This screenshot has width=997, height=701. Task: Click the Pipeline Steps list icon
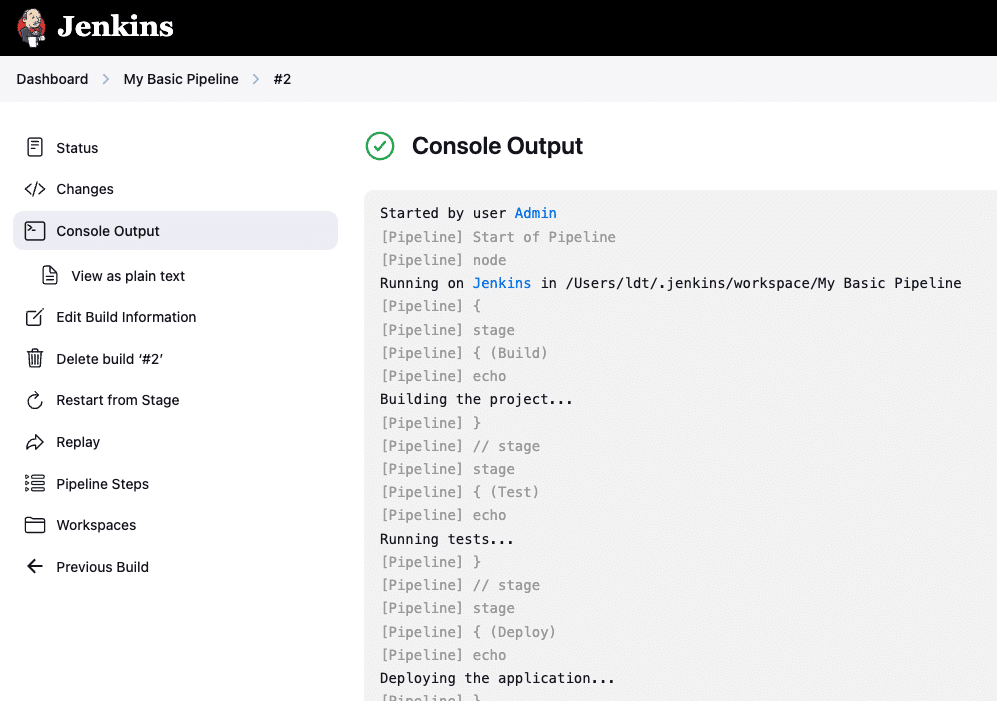click(35, 483)
